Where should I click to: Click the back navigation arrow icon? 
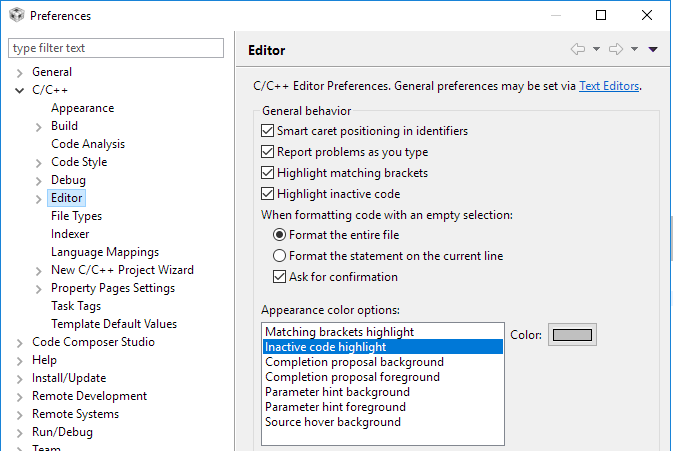point(578,49)
